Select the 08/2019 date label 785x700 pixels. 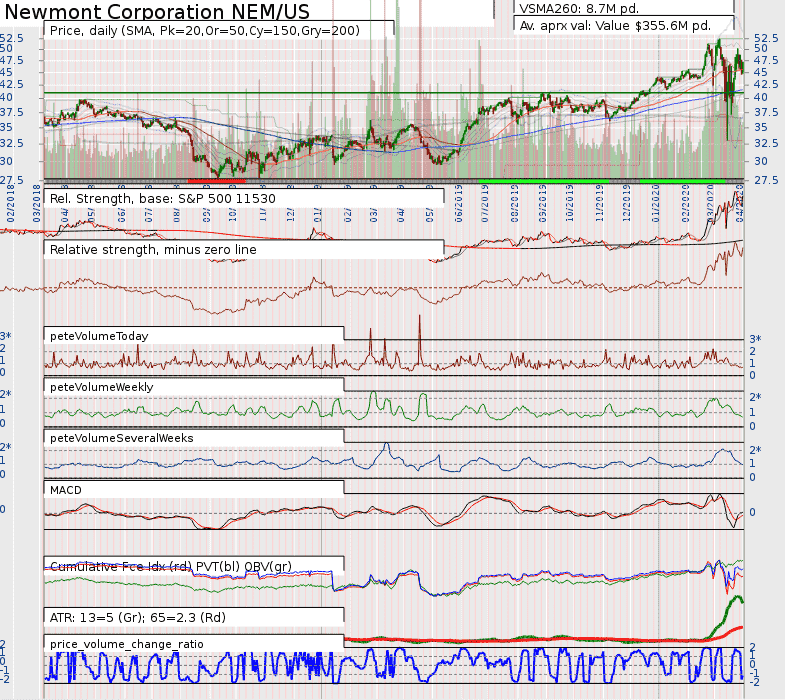(x=514, y=203)
